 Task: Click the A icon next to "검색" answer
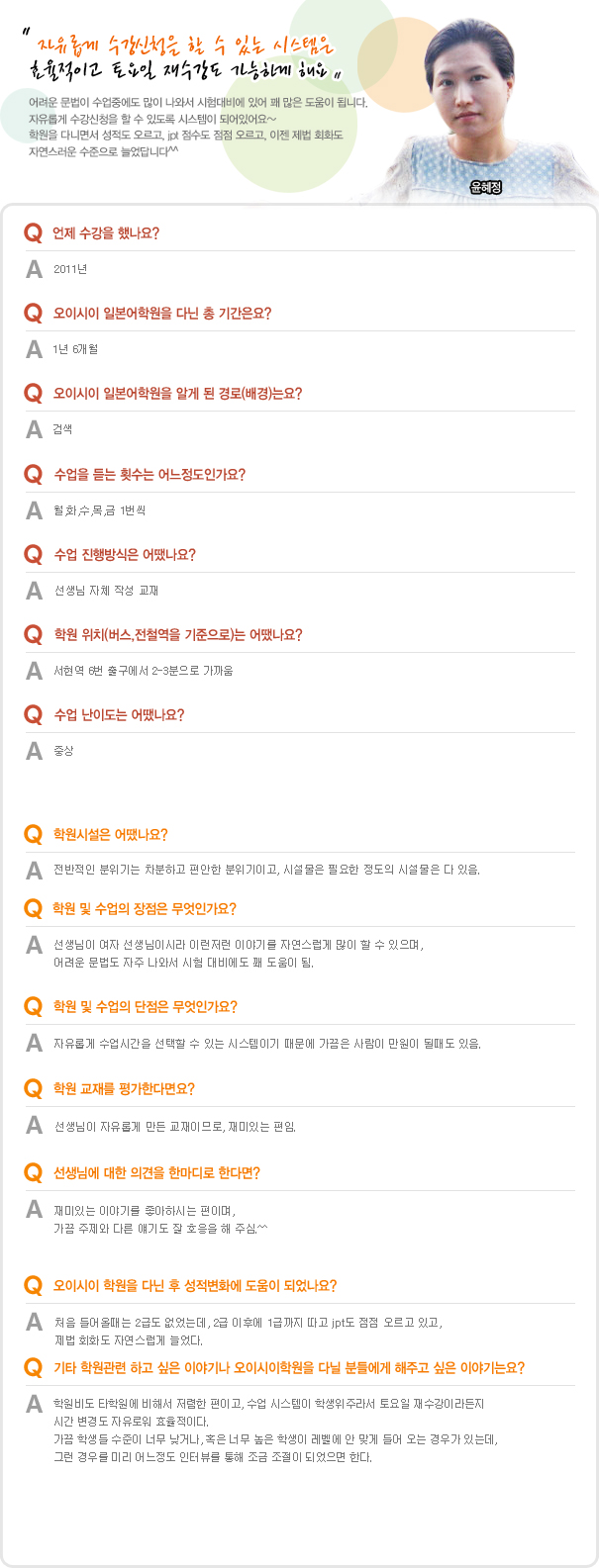[x=34, y=429]
